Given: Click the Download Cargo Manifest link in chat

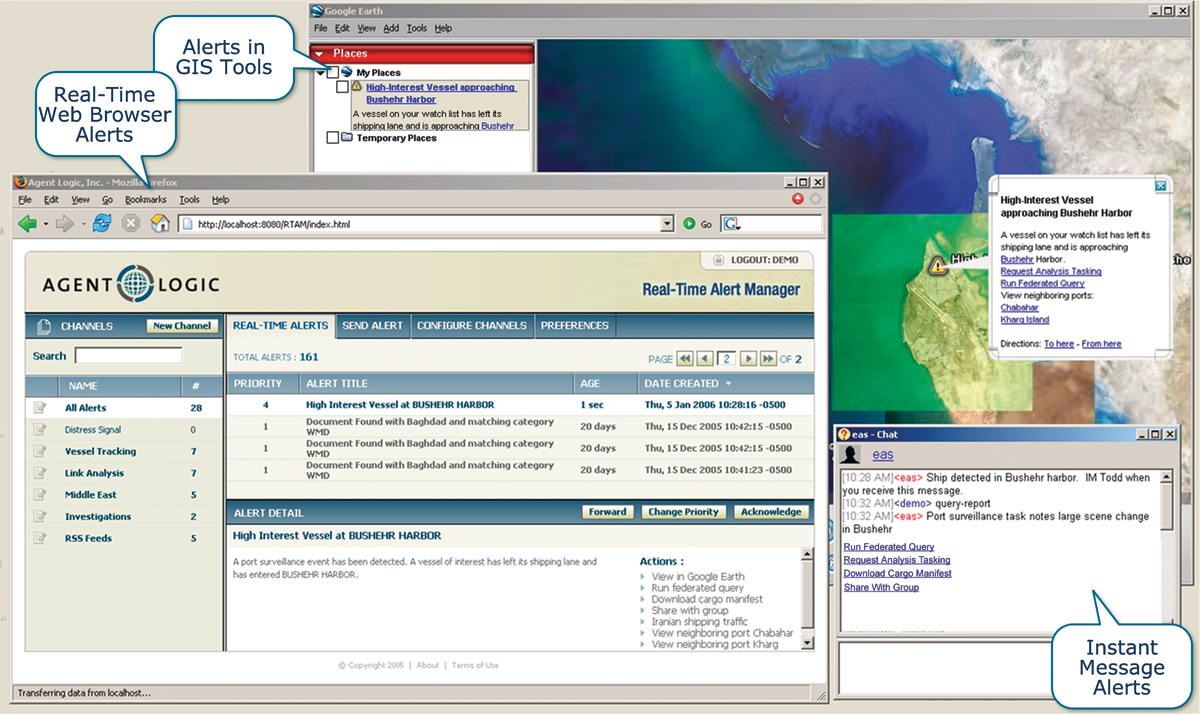Looking at the screenshot, I should coord(897,573).
